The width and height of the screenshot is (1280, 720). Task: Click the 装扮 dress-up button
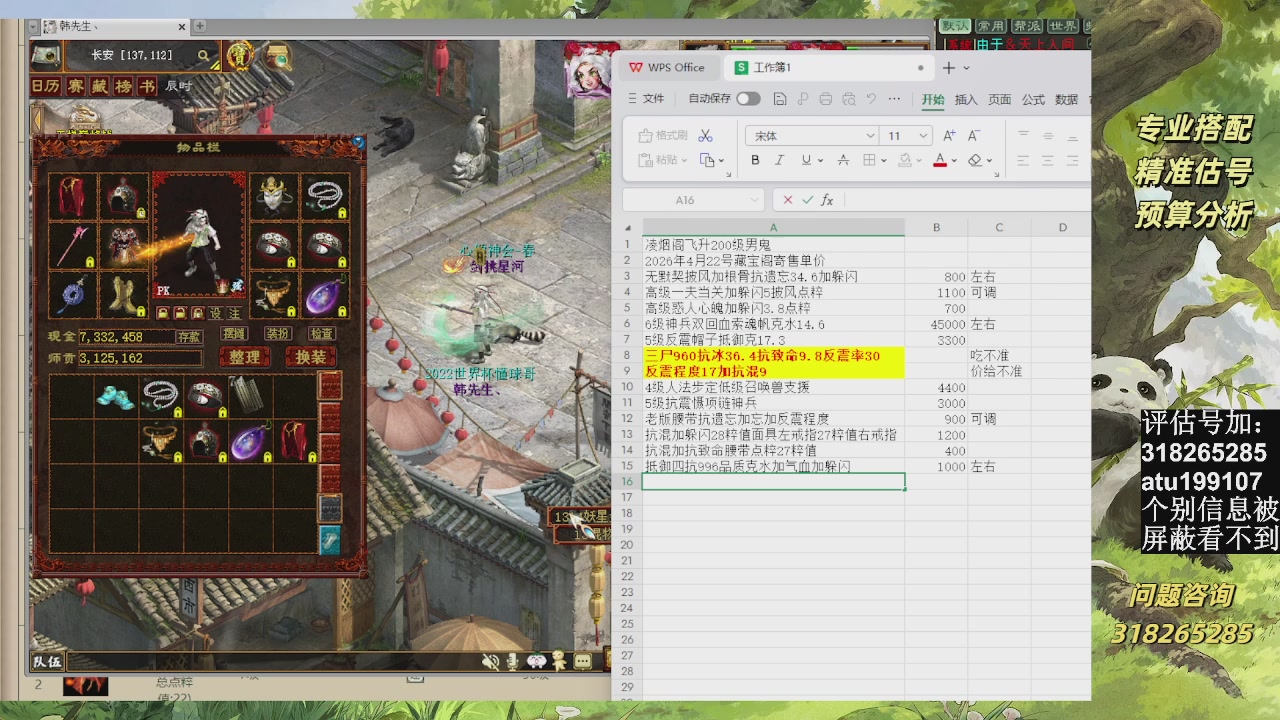[x=278, y=333]
